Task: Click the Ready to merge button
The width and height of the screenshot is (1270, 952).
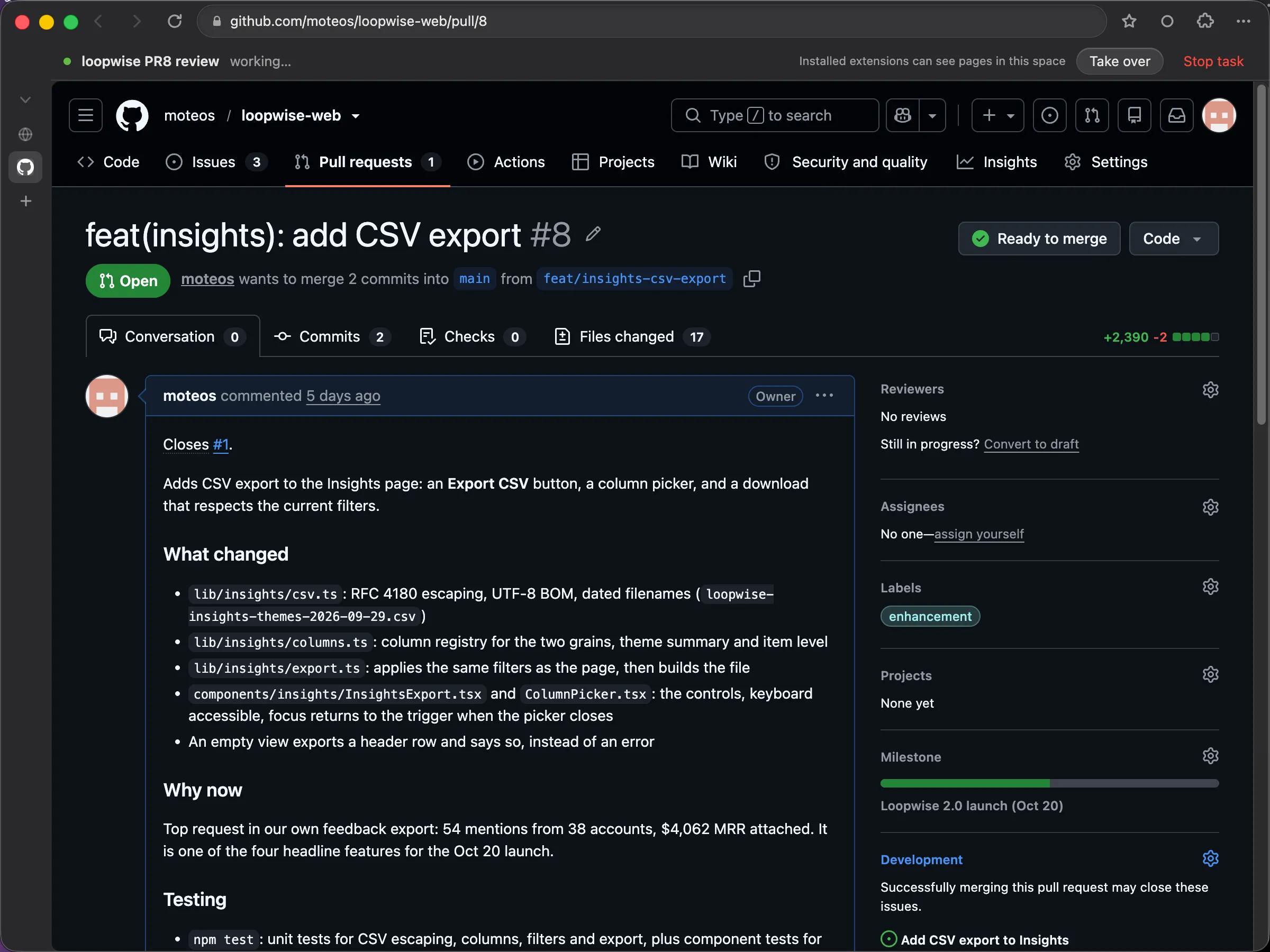Action: click(x=1039, y=238)
